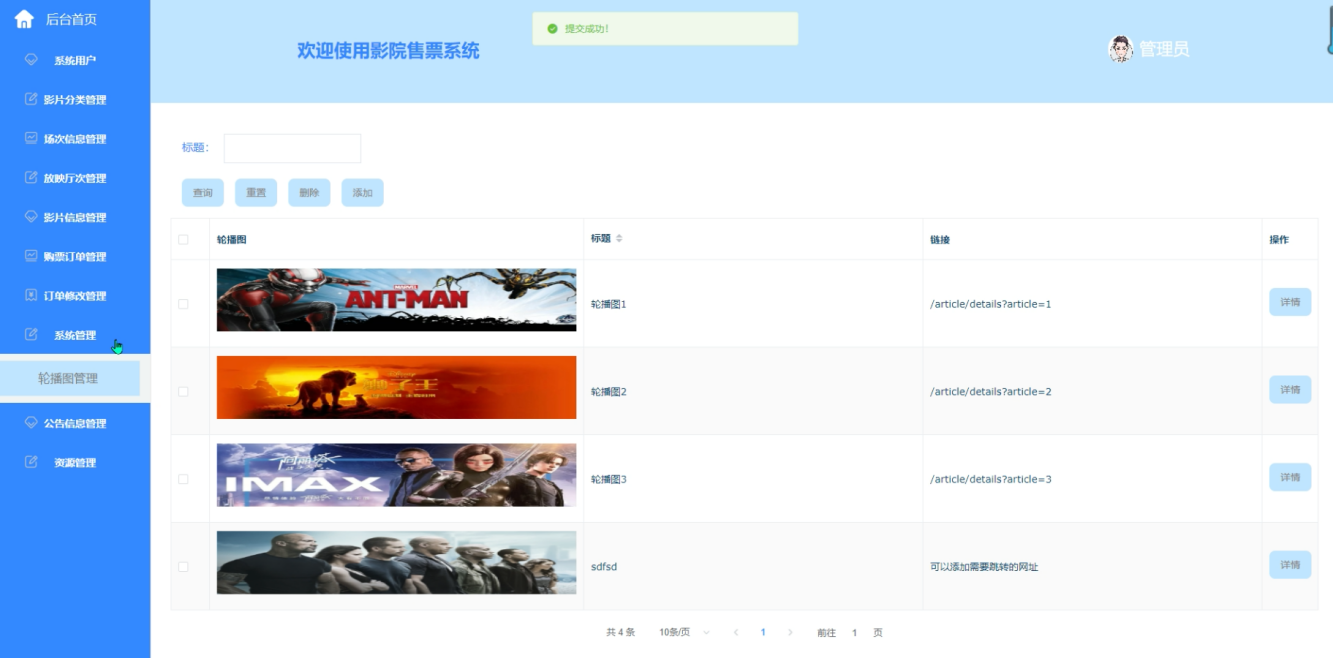The width and height of the screenshot is (1333, 658).
Task: Expand the 影片信息管理 sidebar menu
Action: (75, 217)
